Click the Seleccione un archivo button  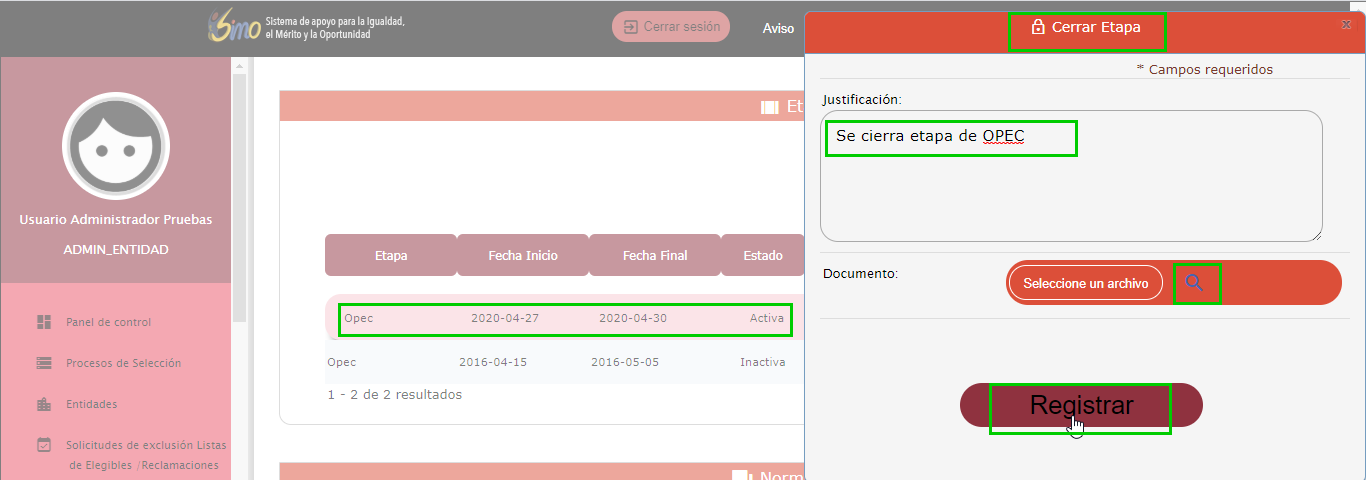[x=1086, y=283]
